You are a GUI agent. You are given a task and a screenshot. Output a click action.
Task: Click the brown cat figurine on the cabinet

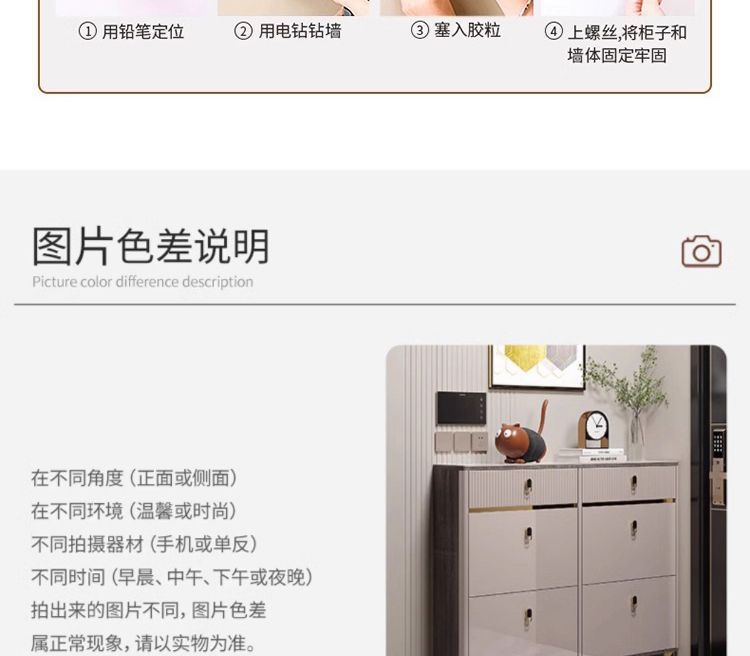pyautogui.click(x=521, y=435)
